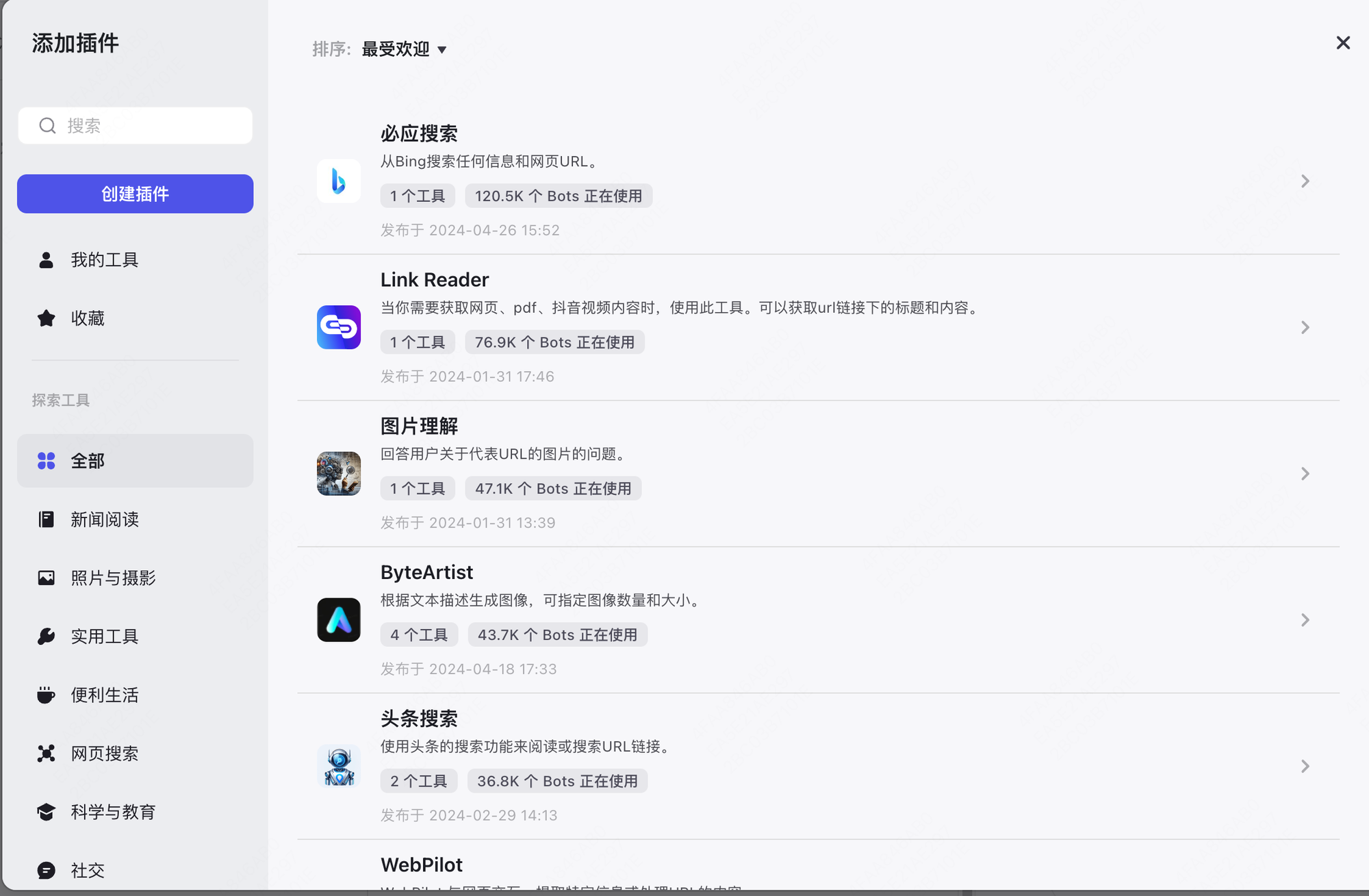
Task: Select the 新闻阅读 category
Action: click(104, 520)
